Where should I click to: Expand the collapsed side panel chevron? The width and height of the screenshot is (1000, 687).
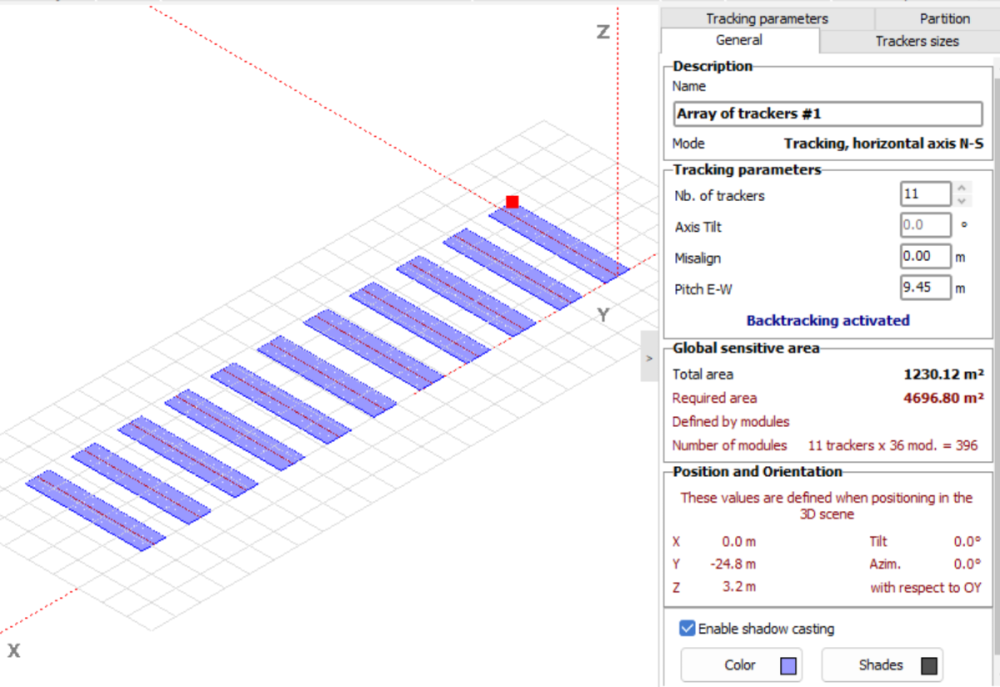[x=649, y=357]
